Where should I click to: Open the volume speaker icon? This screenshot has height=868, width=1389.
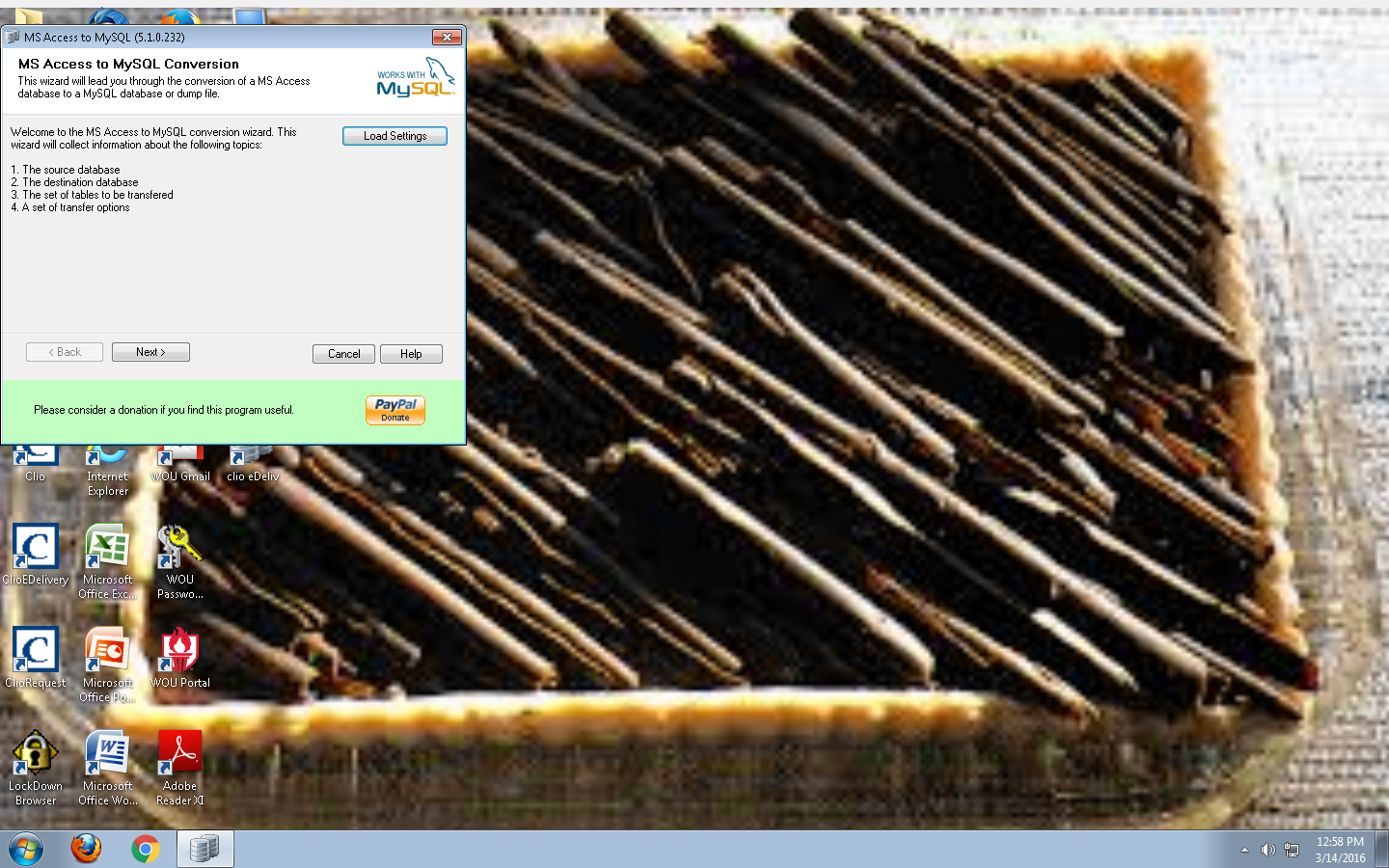pyautogui.click(x=1267, y=850)
